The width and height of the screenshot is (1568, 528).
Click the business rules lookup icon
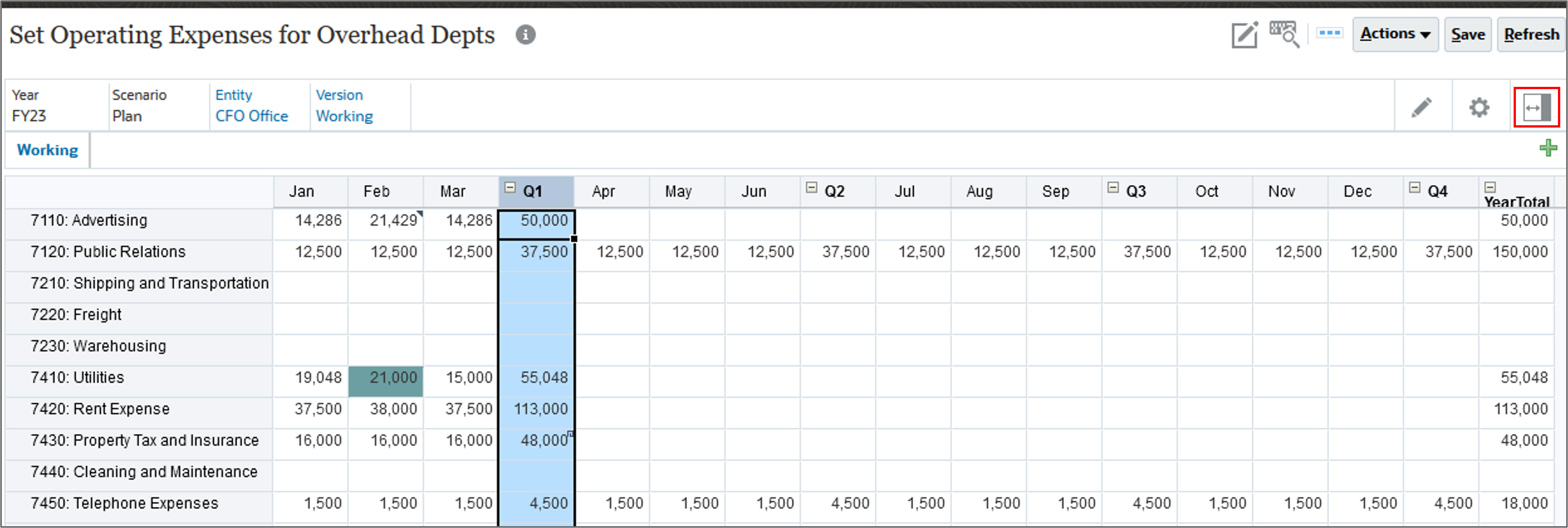(1284, 34)
